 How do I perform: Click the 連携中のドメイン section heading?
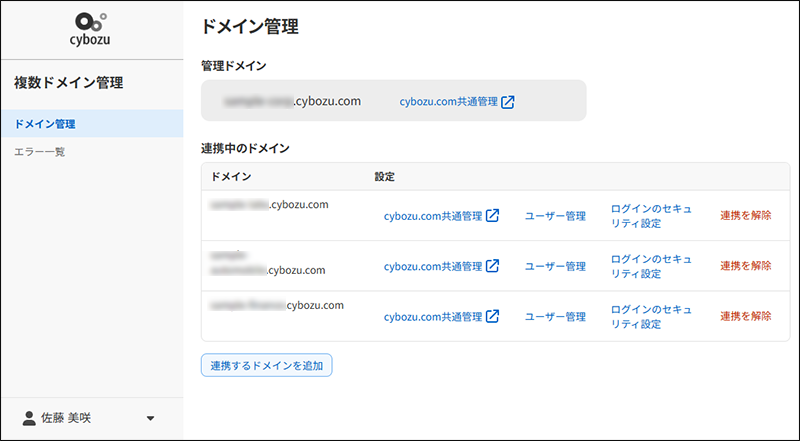pos(245,149)
